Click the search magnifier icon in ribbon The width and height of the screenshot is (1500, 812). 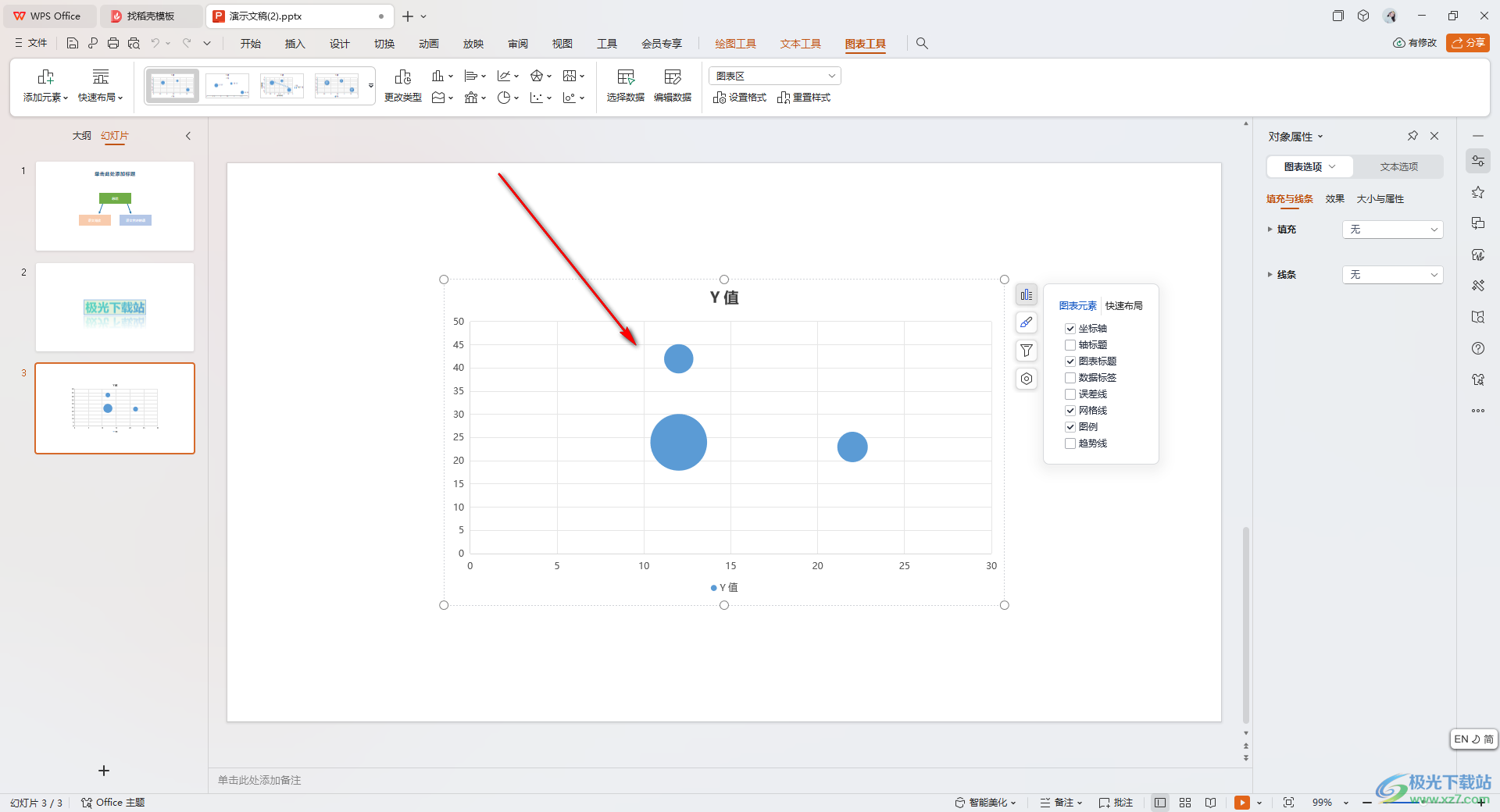tap(922, 44)
